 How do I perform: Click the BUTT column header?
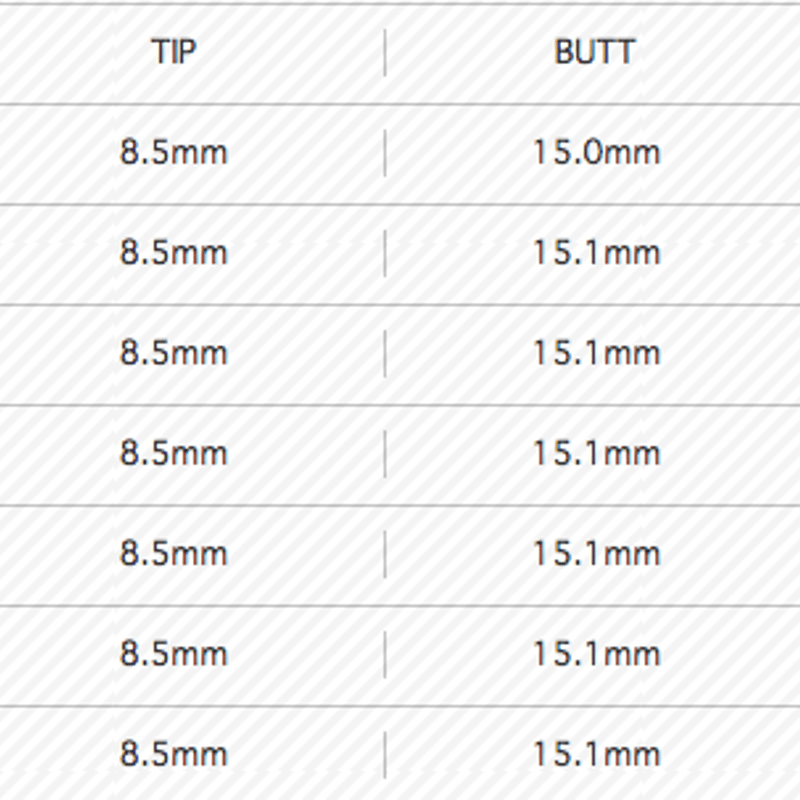click(594, 52)
